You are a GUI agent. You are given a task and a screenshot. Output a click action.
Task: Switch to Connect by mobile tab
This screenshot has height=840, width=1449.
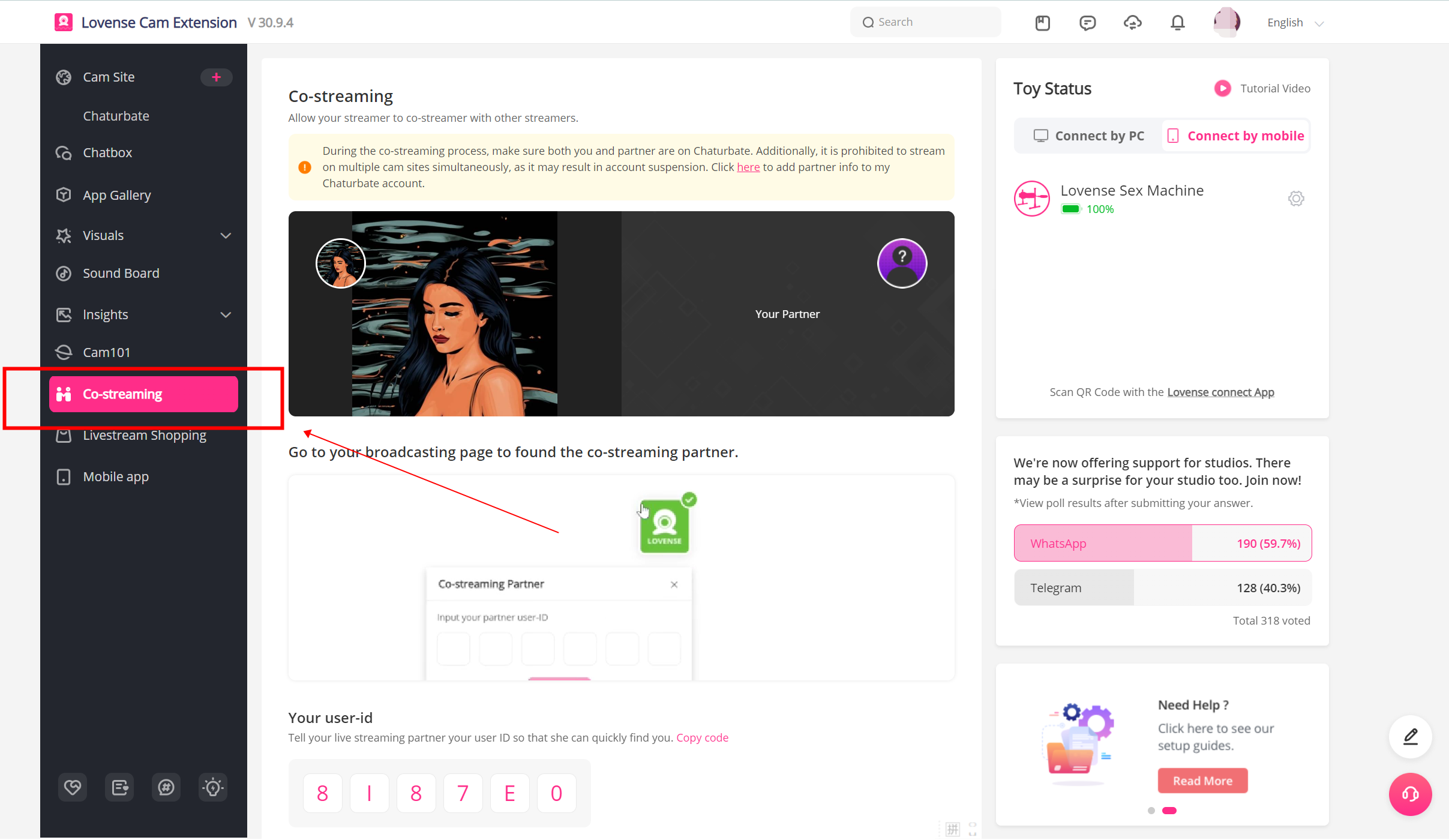point(1236,136)
